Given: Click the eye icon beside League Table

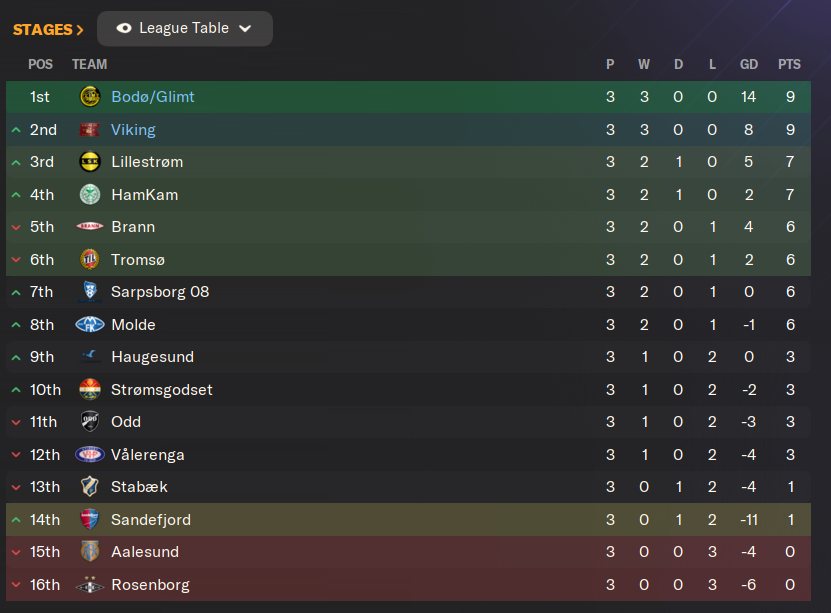Looking at the screenshot, I should tap(124, 28).
